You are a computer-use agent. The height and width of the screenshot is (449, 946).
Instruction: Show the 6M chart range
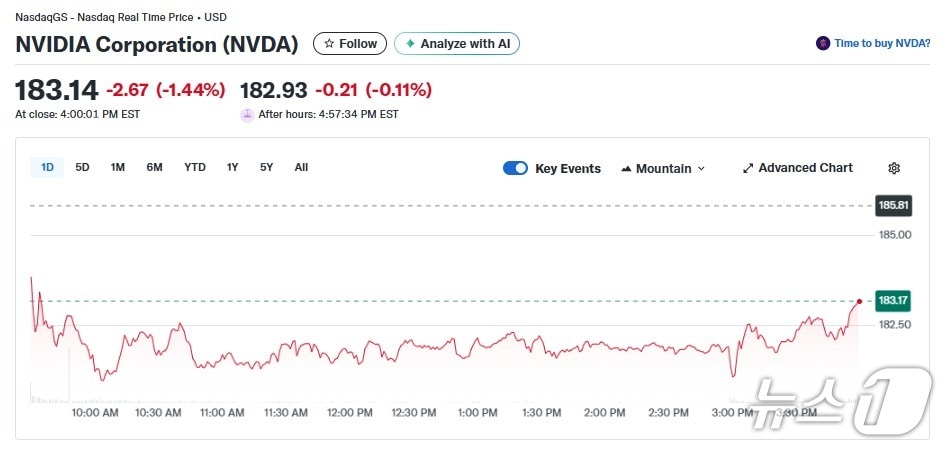tap(154, 167)
